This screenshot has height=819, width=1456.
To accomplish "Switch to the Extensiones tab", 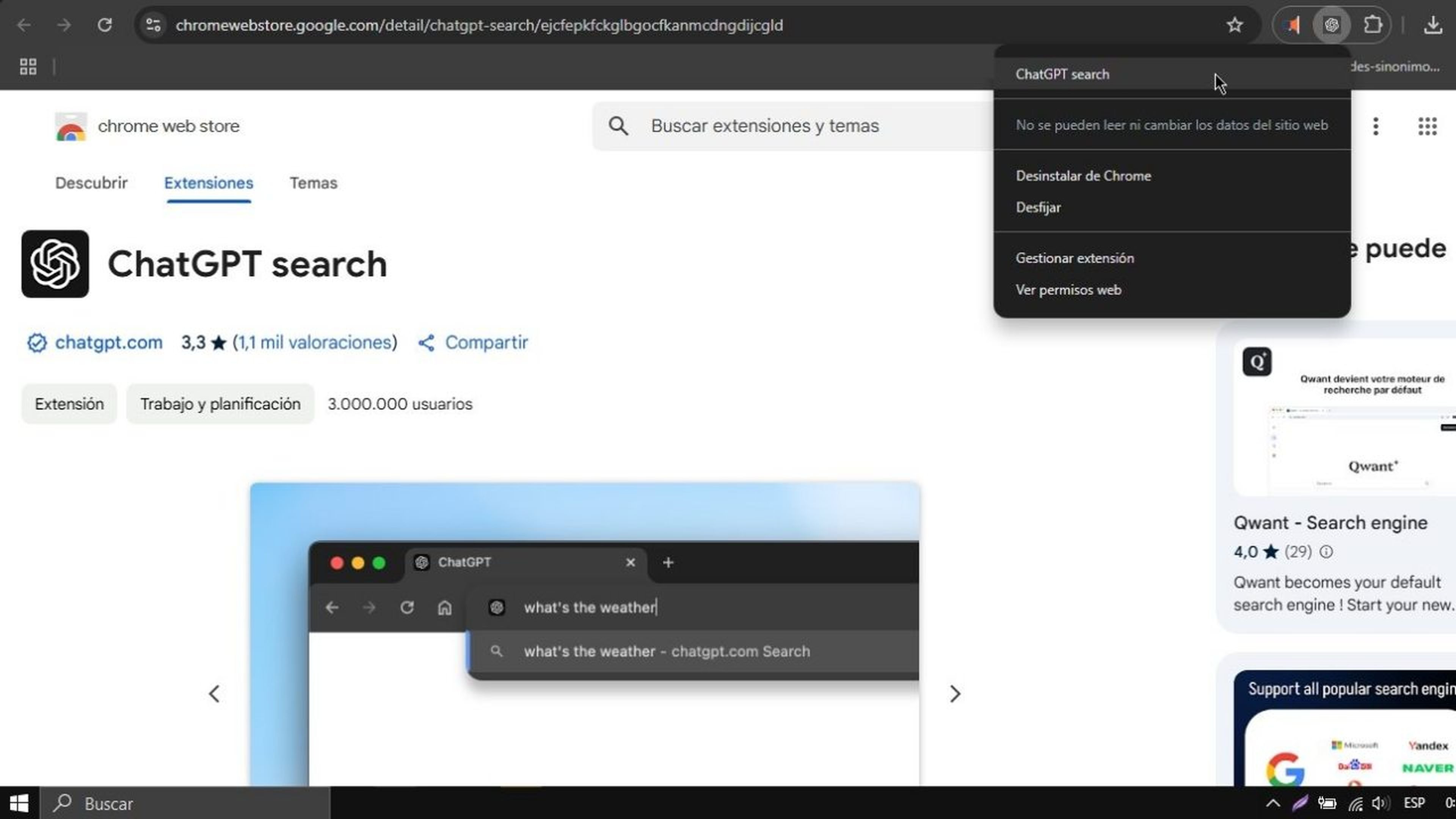I will pos(209,183).
